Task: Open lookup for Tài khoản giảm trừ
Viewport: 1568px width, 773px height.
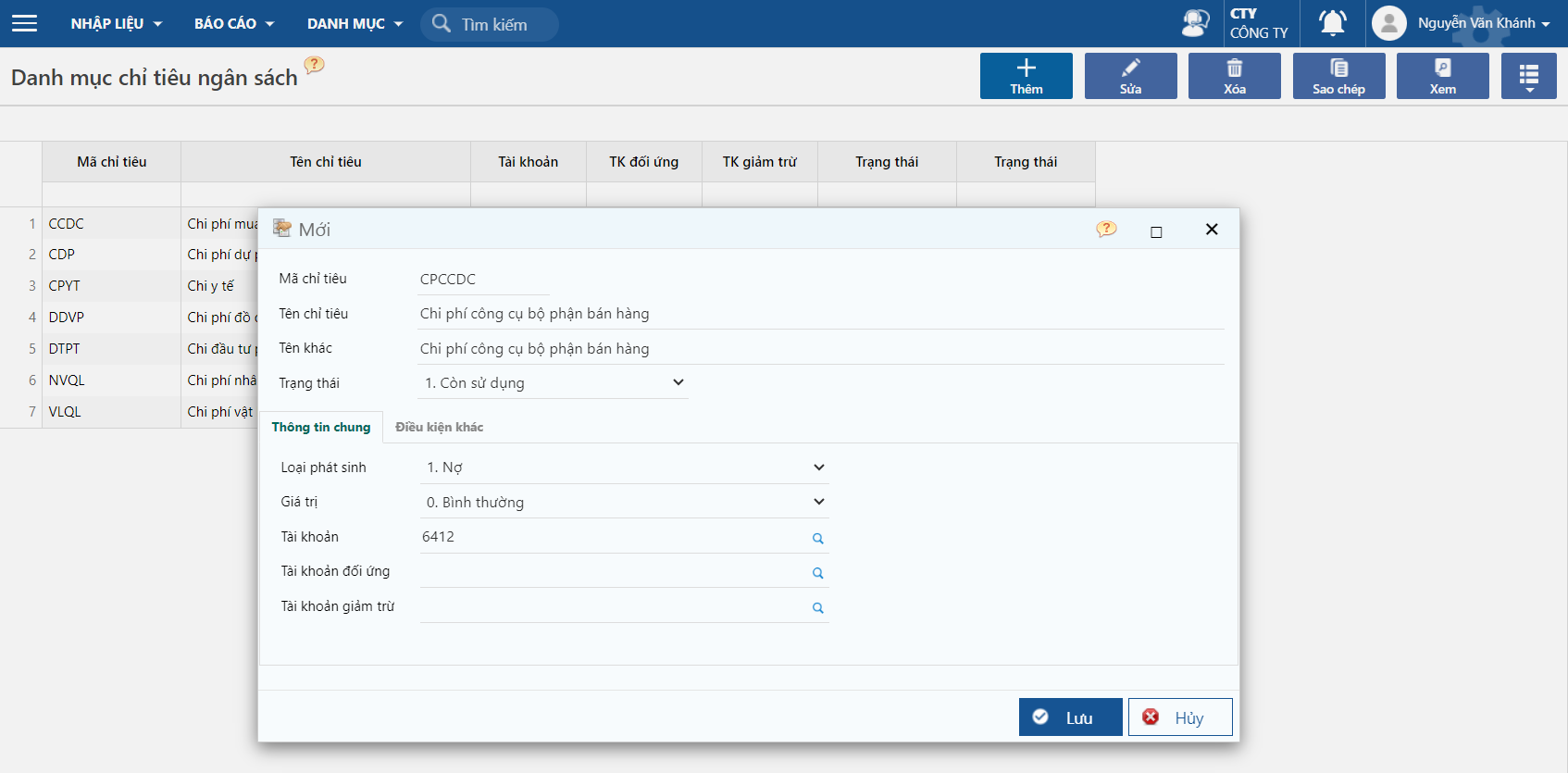Action: tap(817, 608)
